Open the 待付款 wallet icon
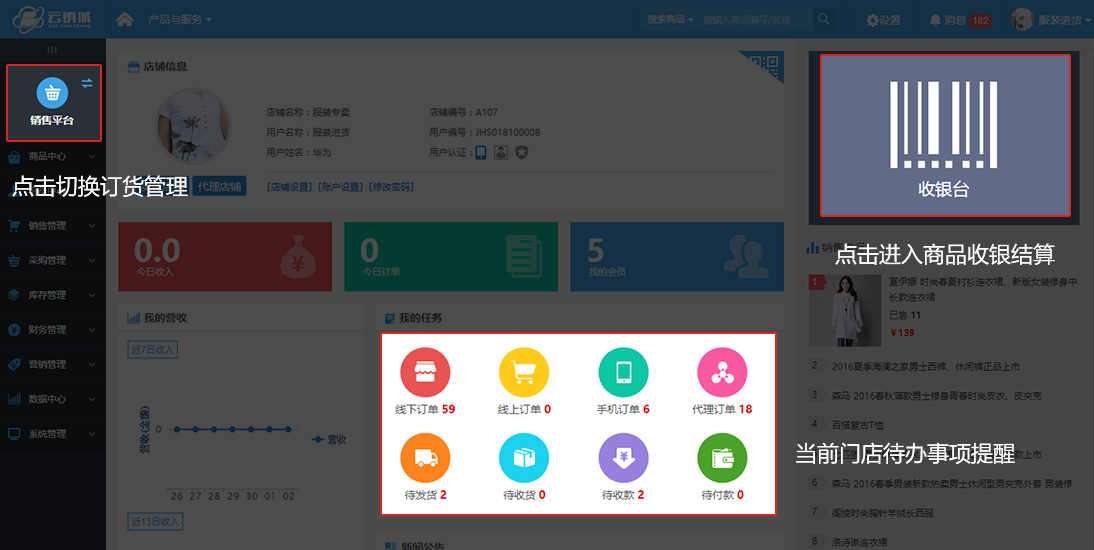The height and width of the screenshot is (550, 1094). click(x=722, y=458)
